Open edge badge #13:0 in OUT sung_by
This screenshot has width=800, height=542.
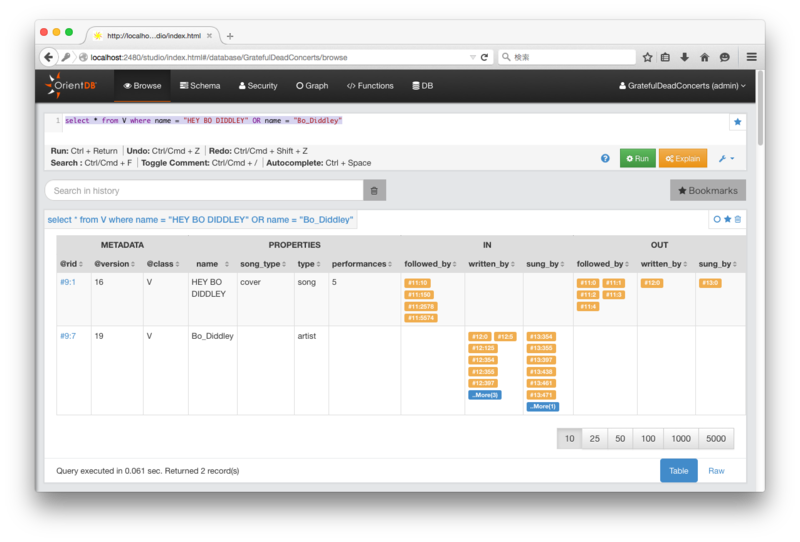[x=710, y=283]
